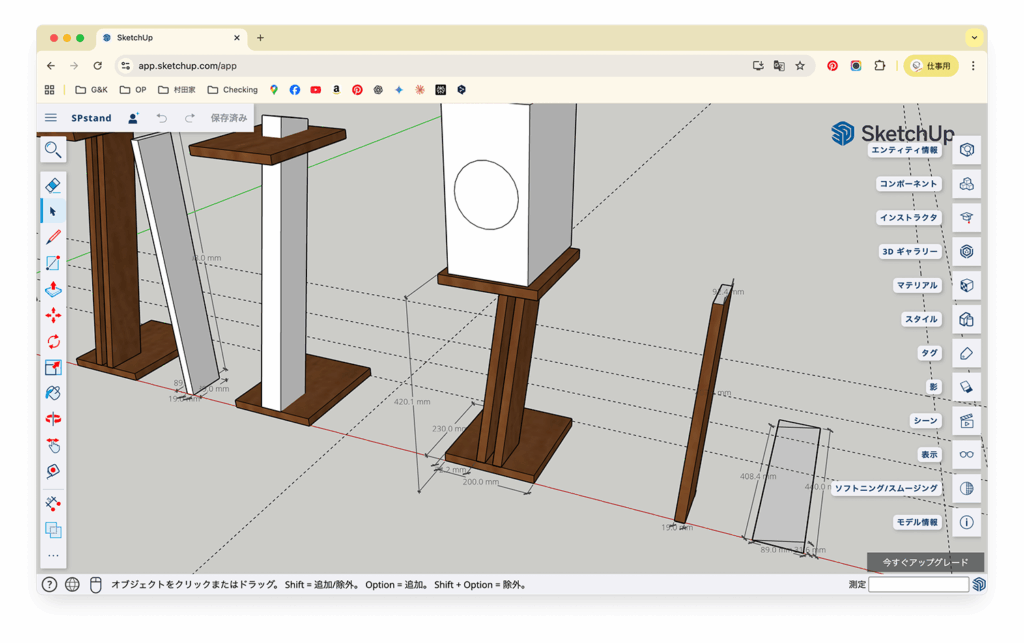The width and height of the screenshot is (1024, 643).
Task: Click the 今すぐアップグレード upgrade button
Action: pyautogui.click(x=925, y=562)
